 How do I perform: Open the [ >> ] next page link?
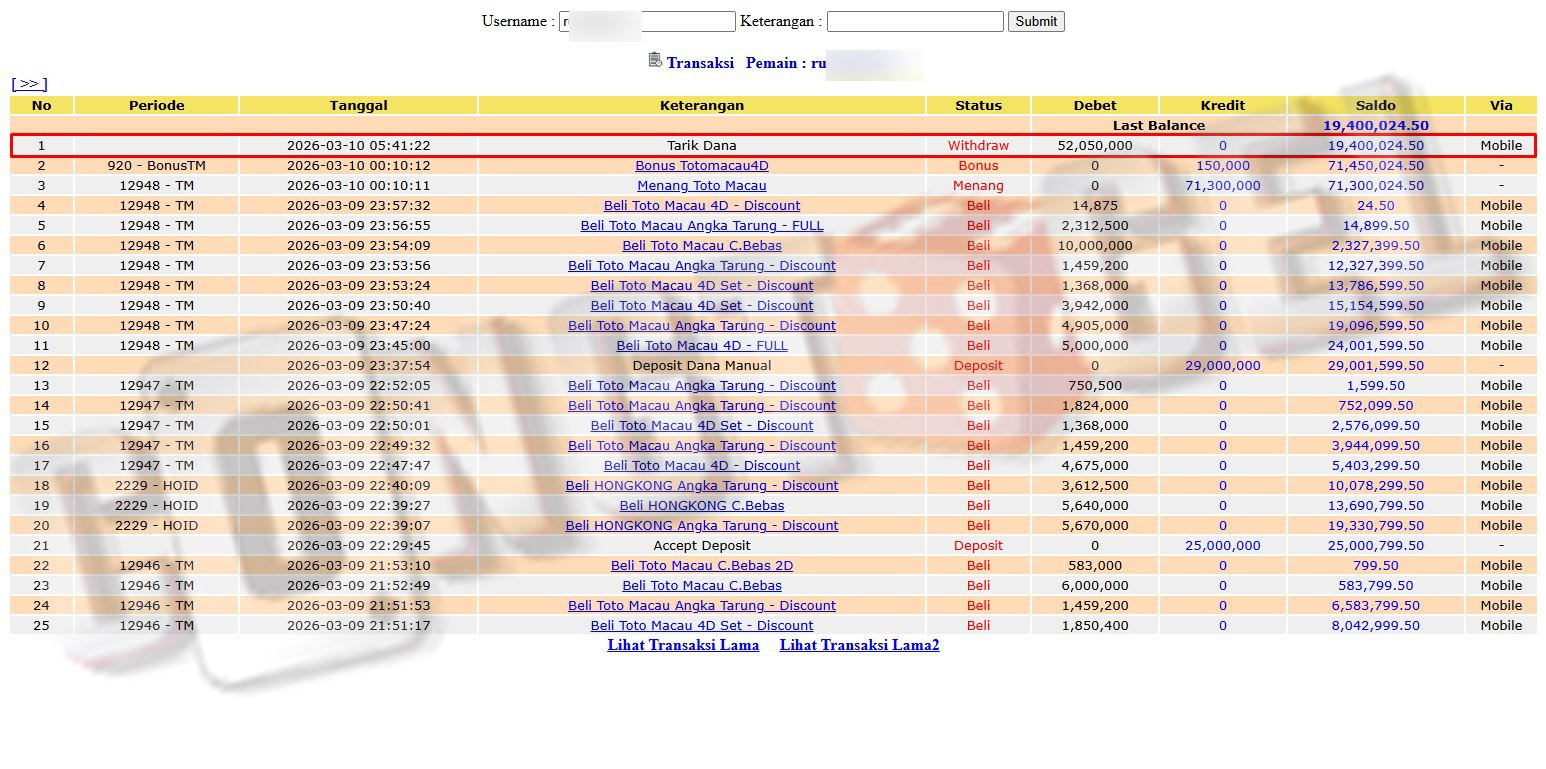click(29, 84)
